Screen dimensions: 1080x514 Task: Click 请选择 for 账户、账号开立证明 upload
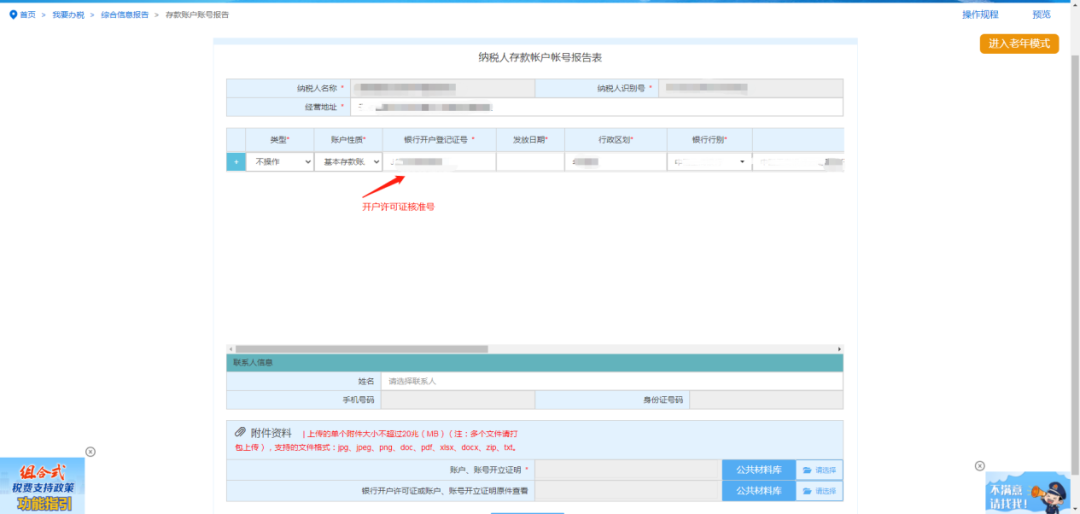point(819,470)
